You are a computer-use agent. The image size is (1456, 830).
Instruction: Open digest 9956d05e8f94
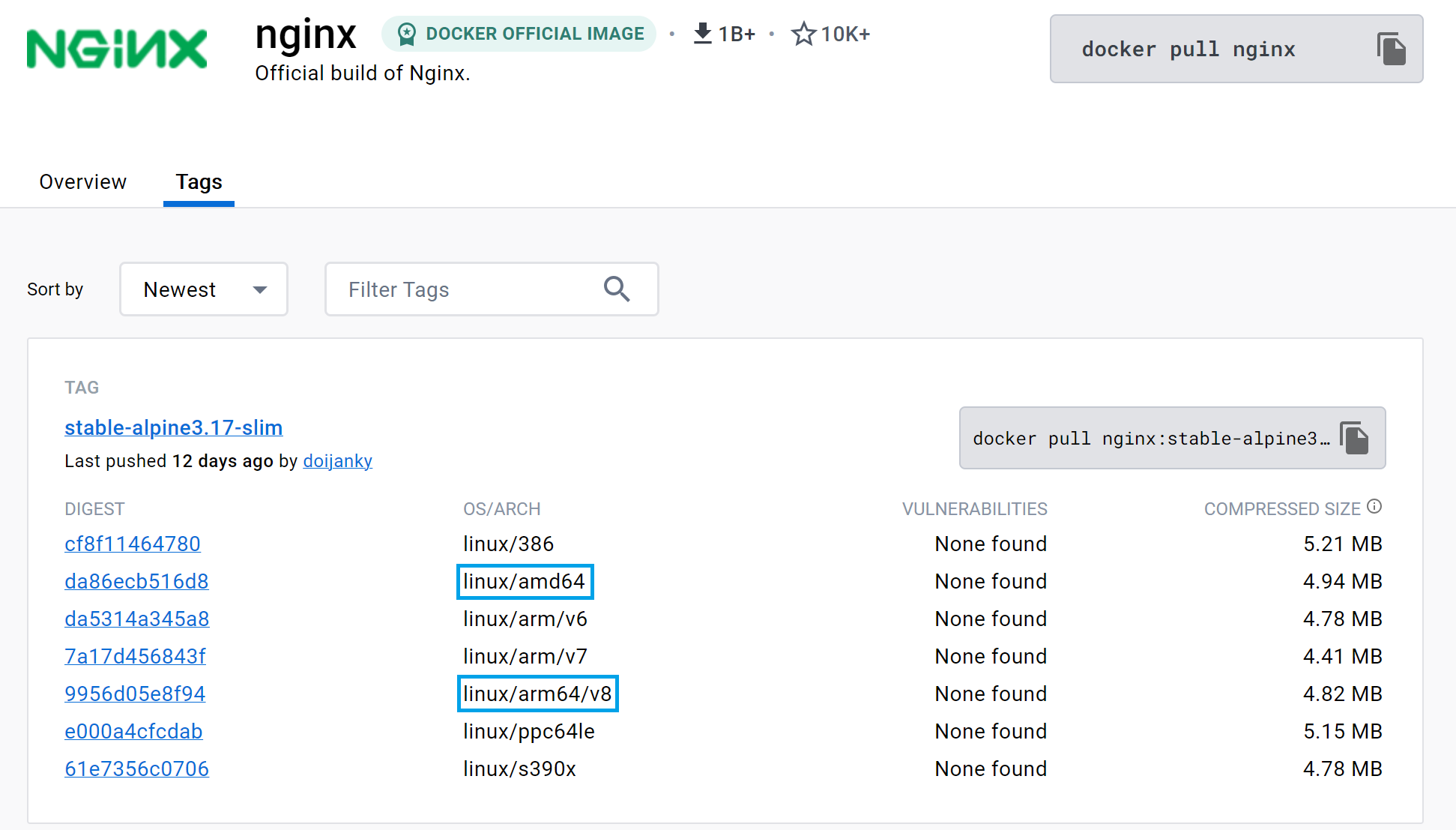tap(135, 694)
